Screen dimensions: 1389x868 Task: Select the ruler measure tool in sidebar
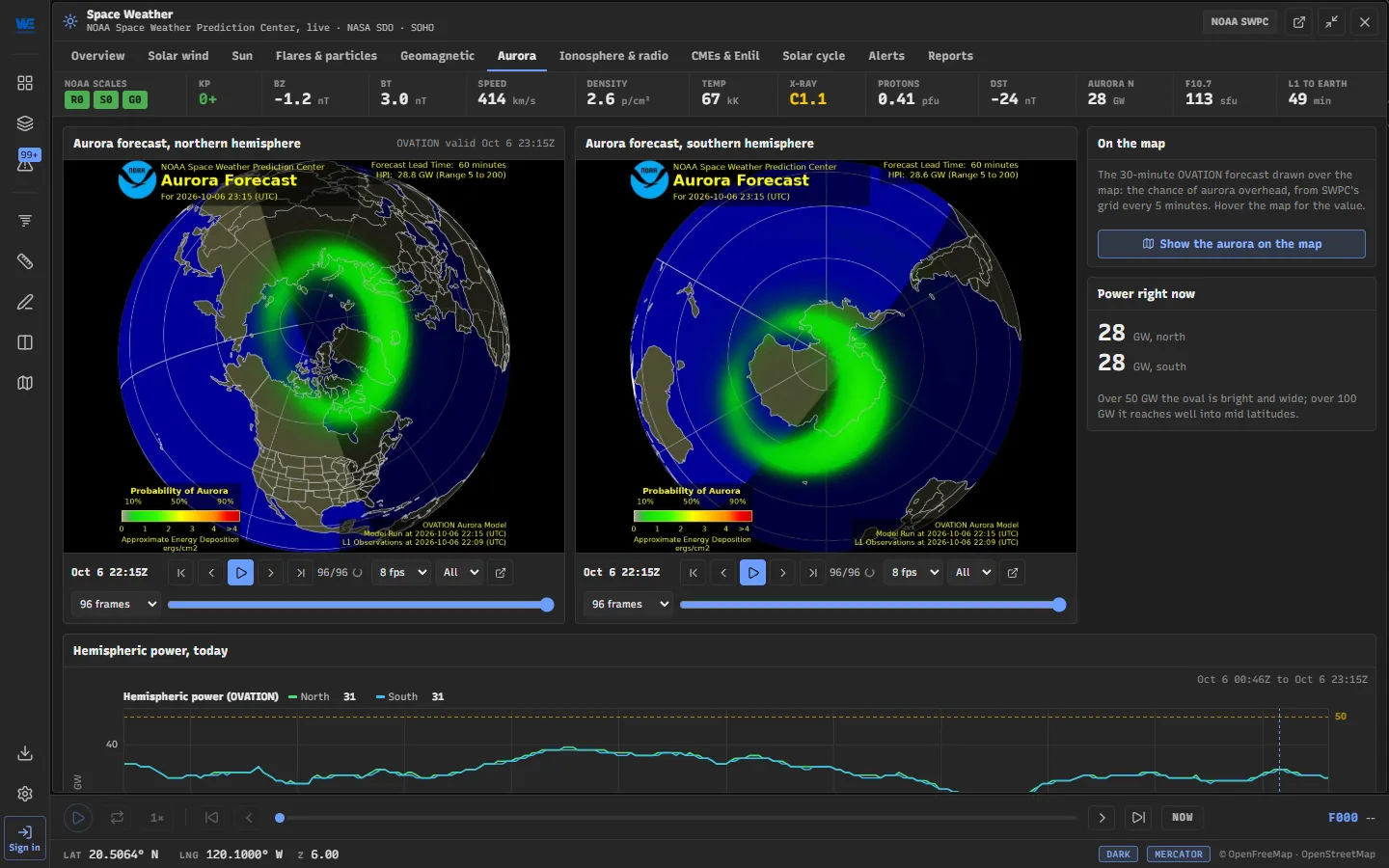tap(25, 261)
